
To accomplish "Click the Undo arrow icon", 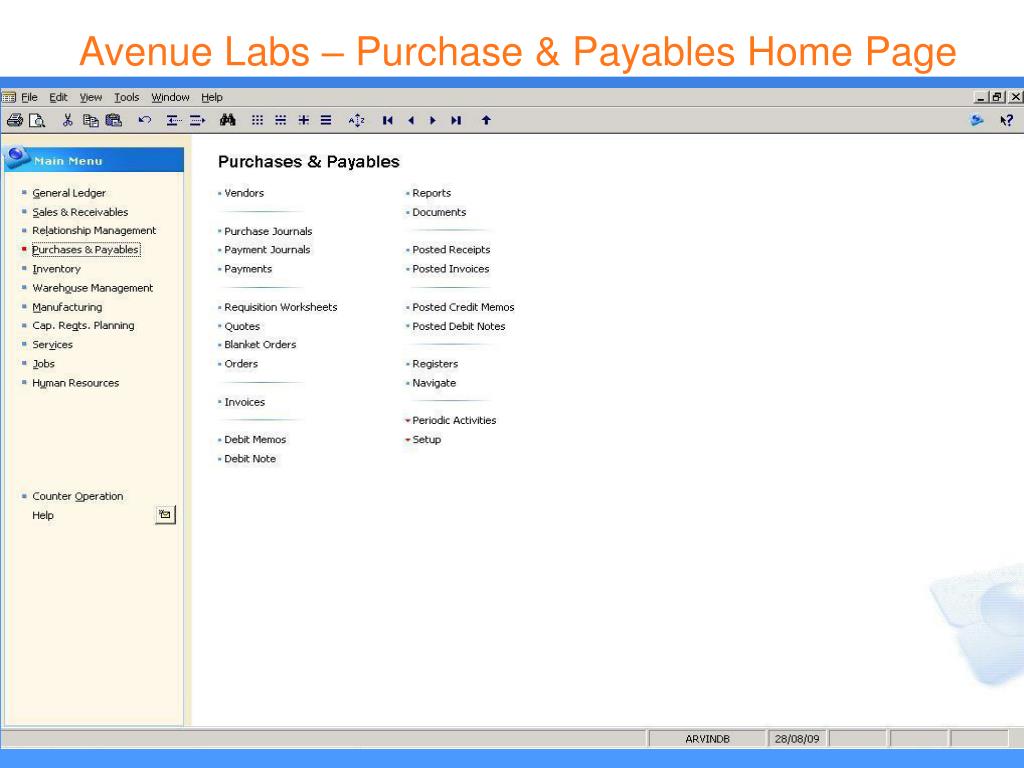I will (x=145, y=120).
